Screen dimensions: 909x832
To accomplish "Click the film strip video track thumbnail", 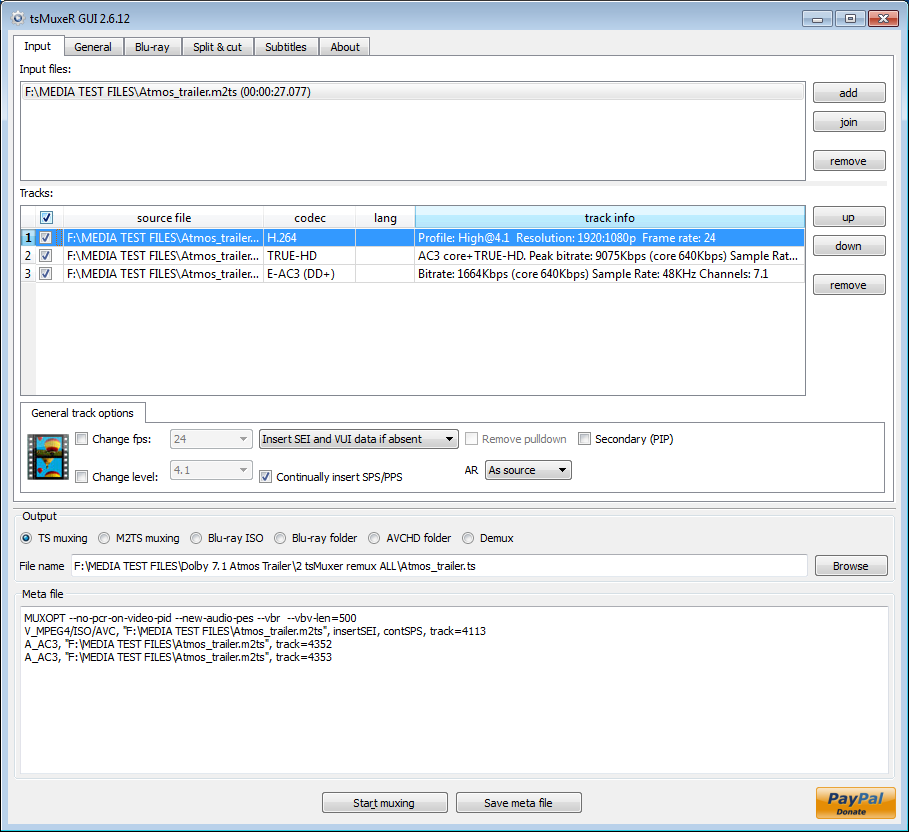I will [x=48, y=457].
